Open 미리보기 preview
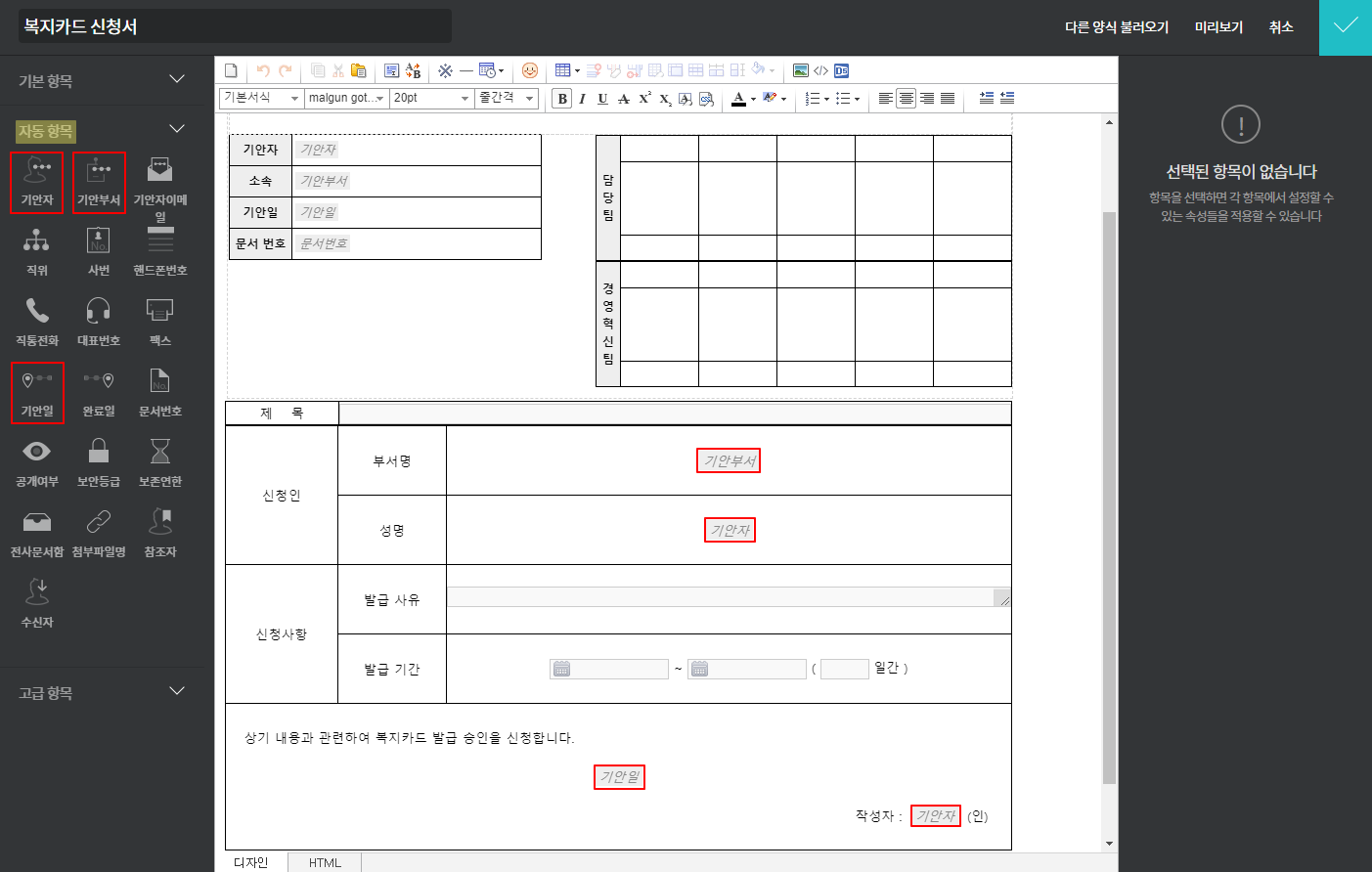The width and height of the screenshot is (1372, 872). [1218, 27]
